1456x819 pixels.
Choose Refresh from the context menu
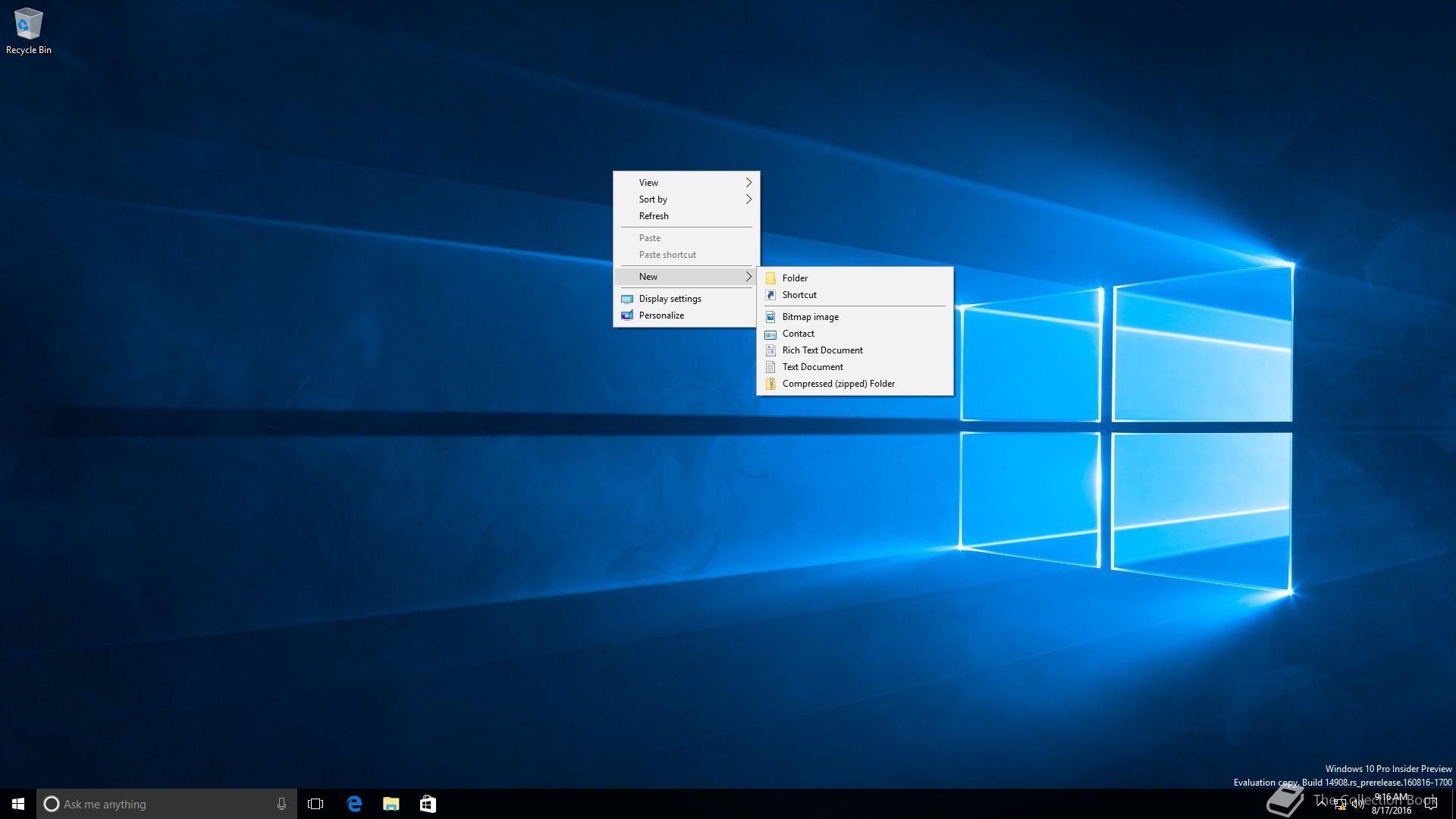[x=686, y=216]
